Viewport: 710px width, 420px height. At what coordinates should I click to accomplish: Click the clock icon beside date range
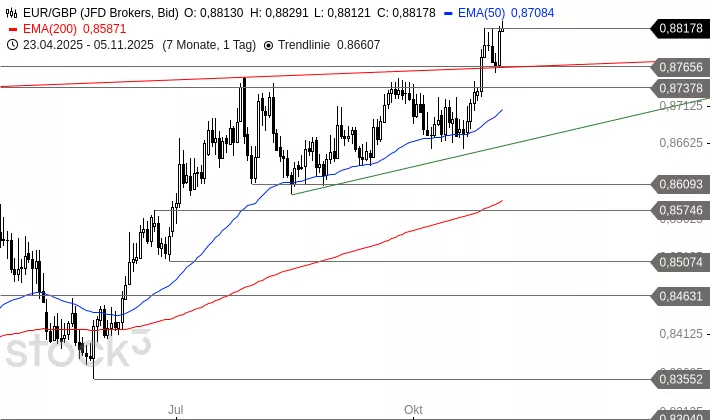tap(11, 45)
